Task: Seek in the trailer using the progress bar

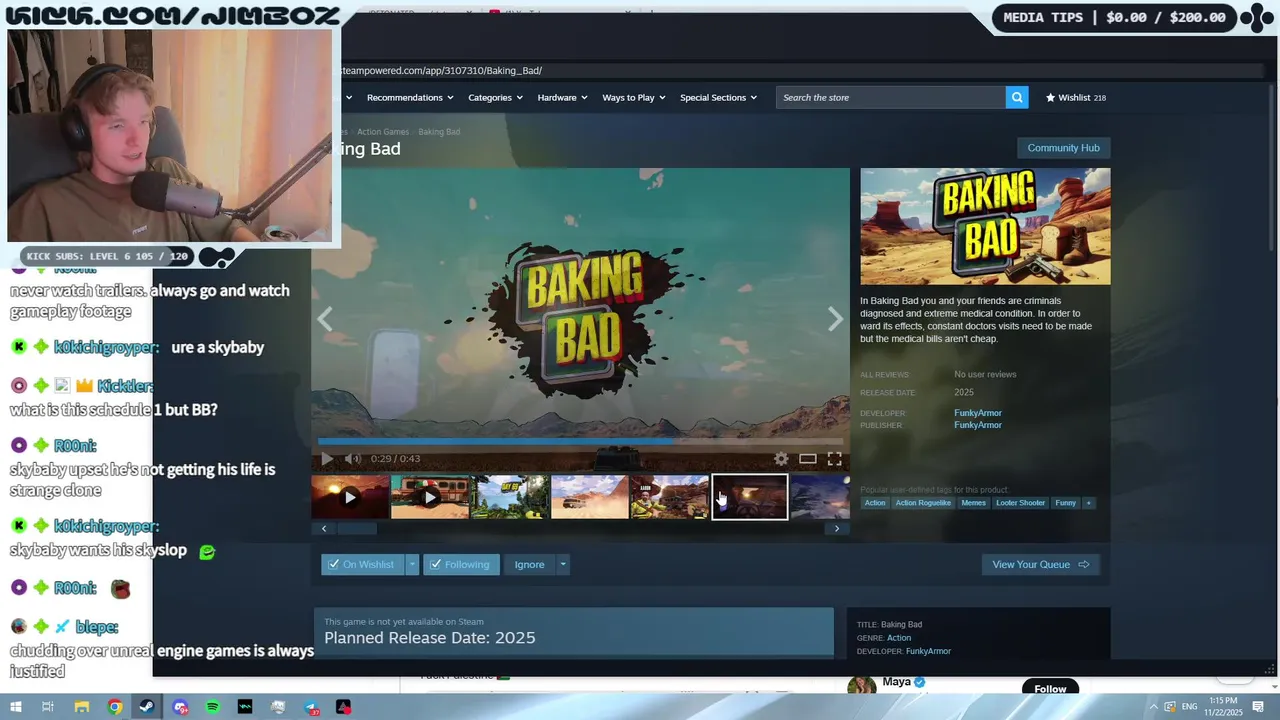Action: pos(580,441)
